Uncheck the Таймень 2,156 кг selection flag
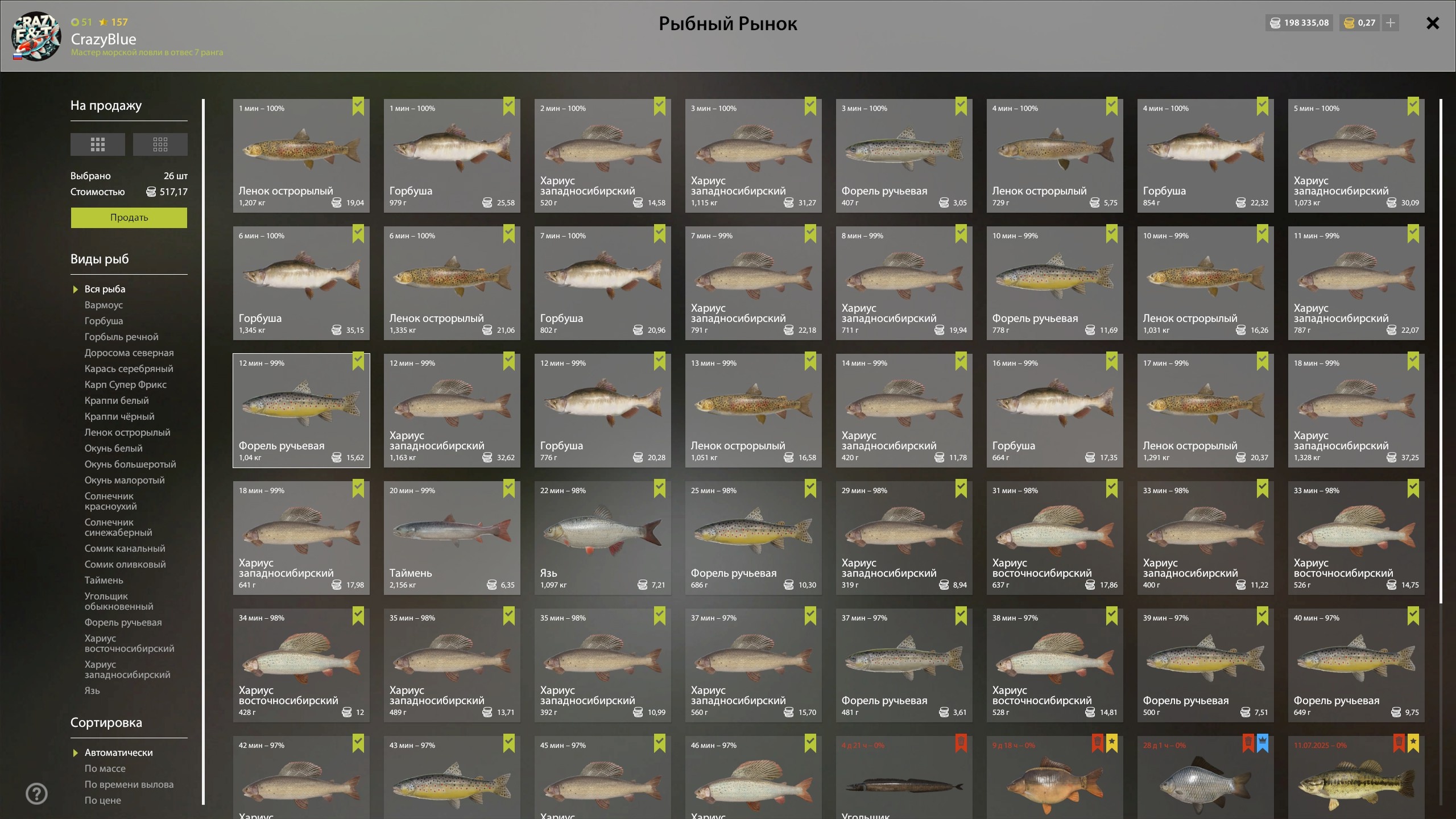Screen dimensions: 1456x819 tap(509, 489)
